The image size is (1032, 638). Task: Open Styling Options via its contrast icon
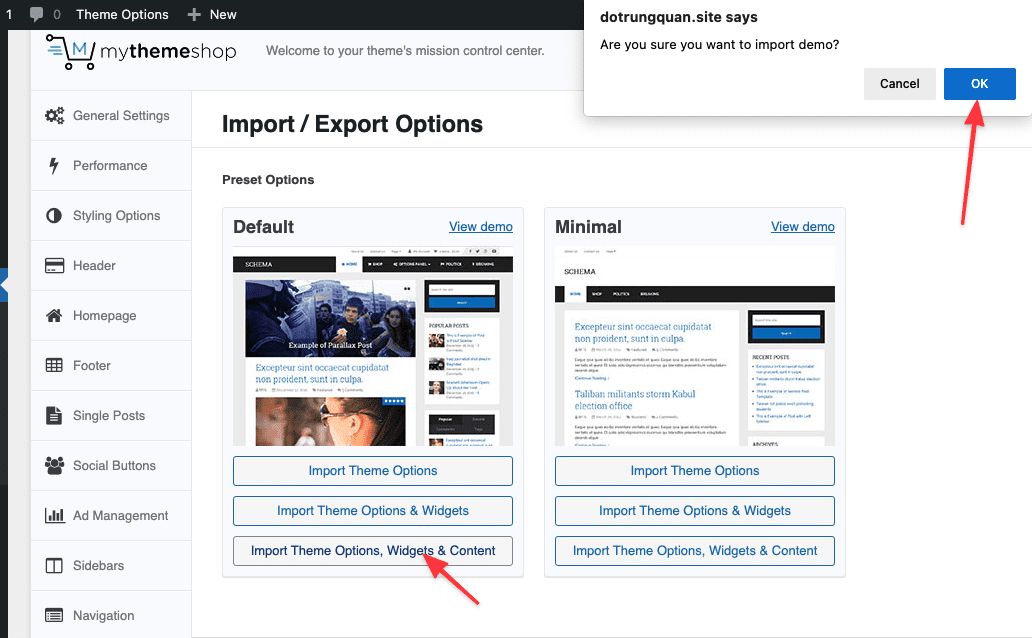pyautogui.click(x=55, y=215)
